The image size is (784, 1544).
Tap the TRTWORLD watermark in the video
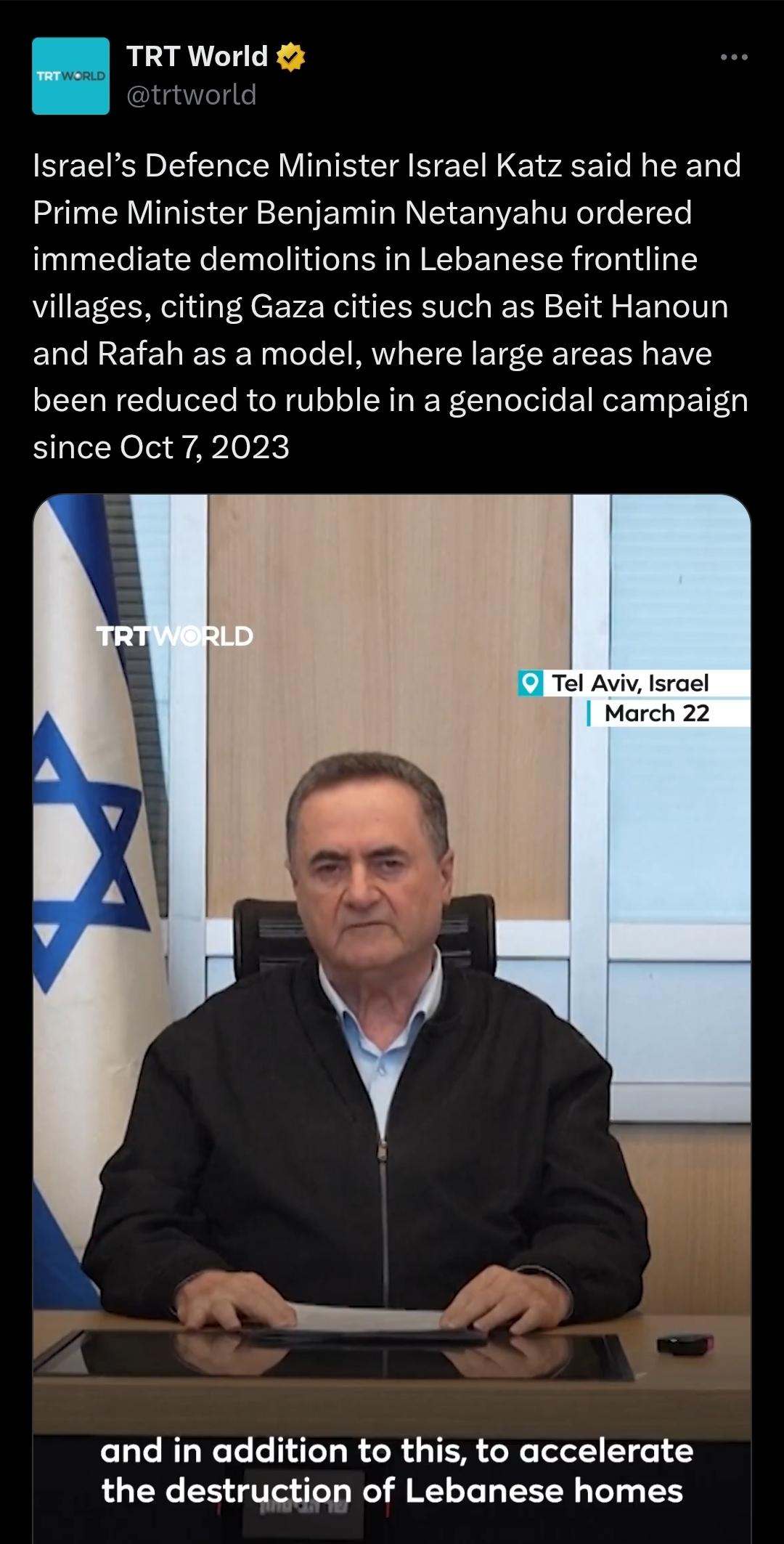pos(175,636)
